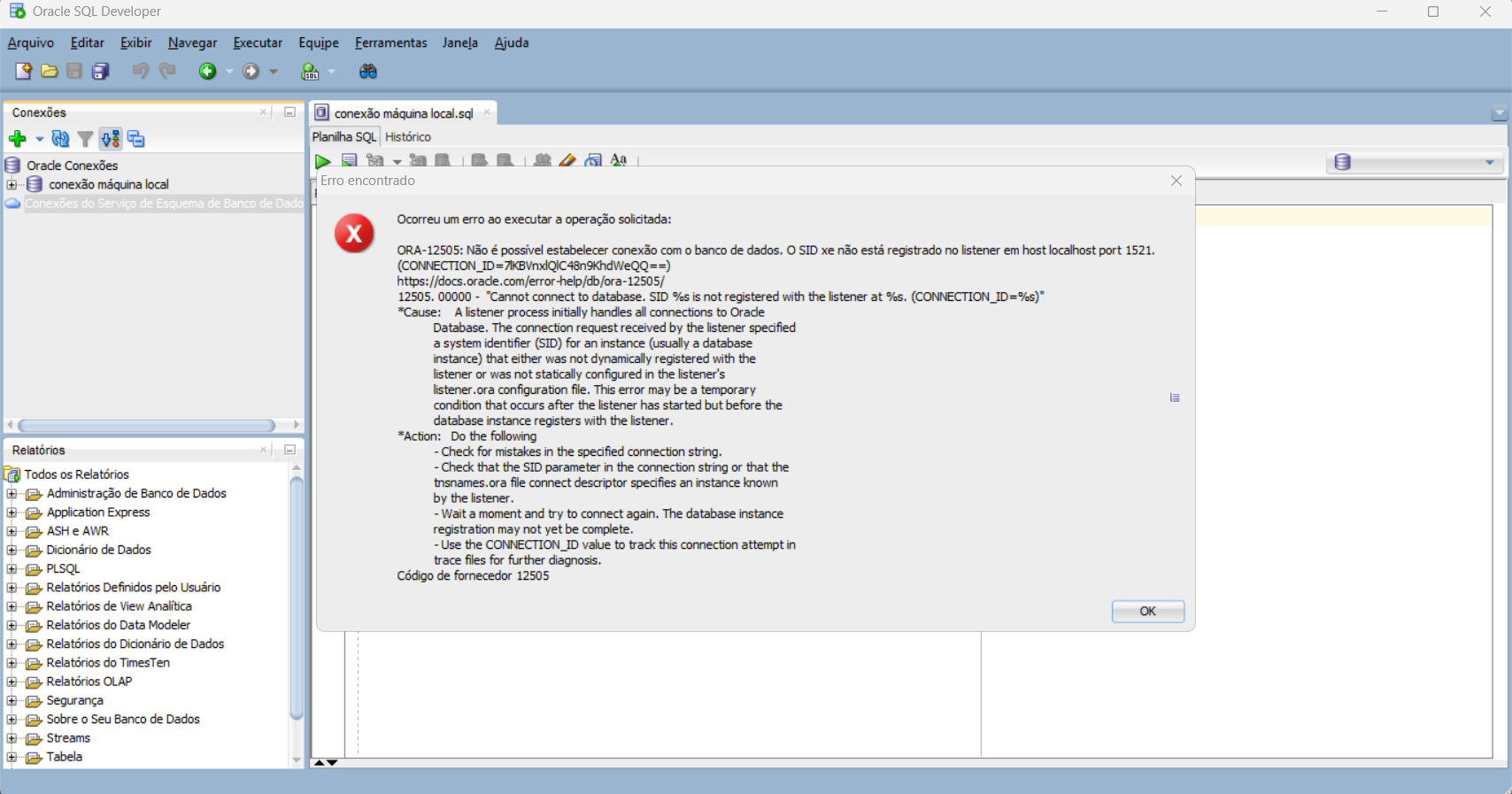Click the Aa change-case icon
This screenshot has width=1512, height=794.
pyautogui.click(x=619, y=161)
